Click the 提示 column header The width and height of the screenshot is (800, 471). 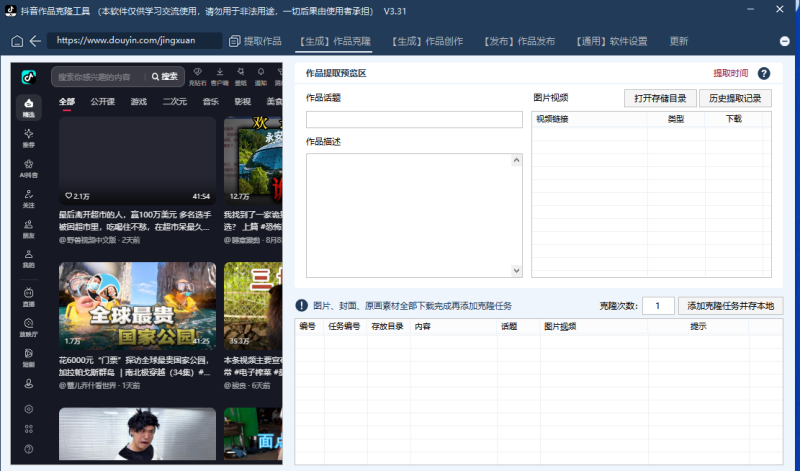click(x=698, y=326)
